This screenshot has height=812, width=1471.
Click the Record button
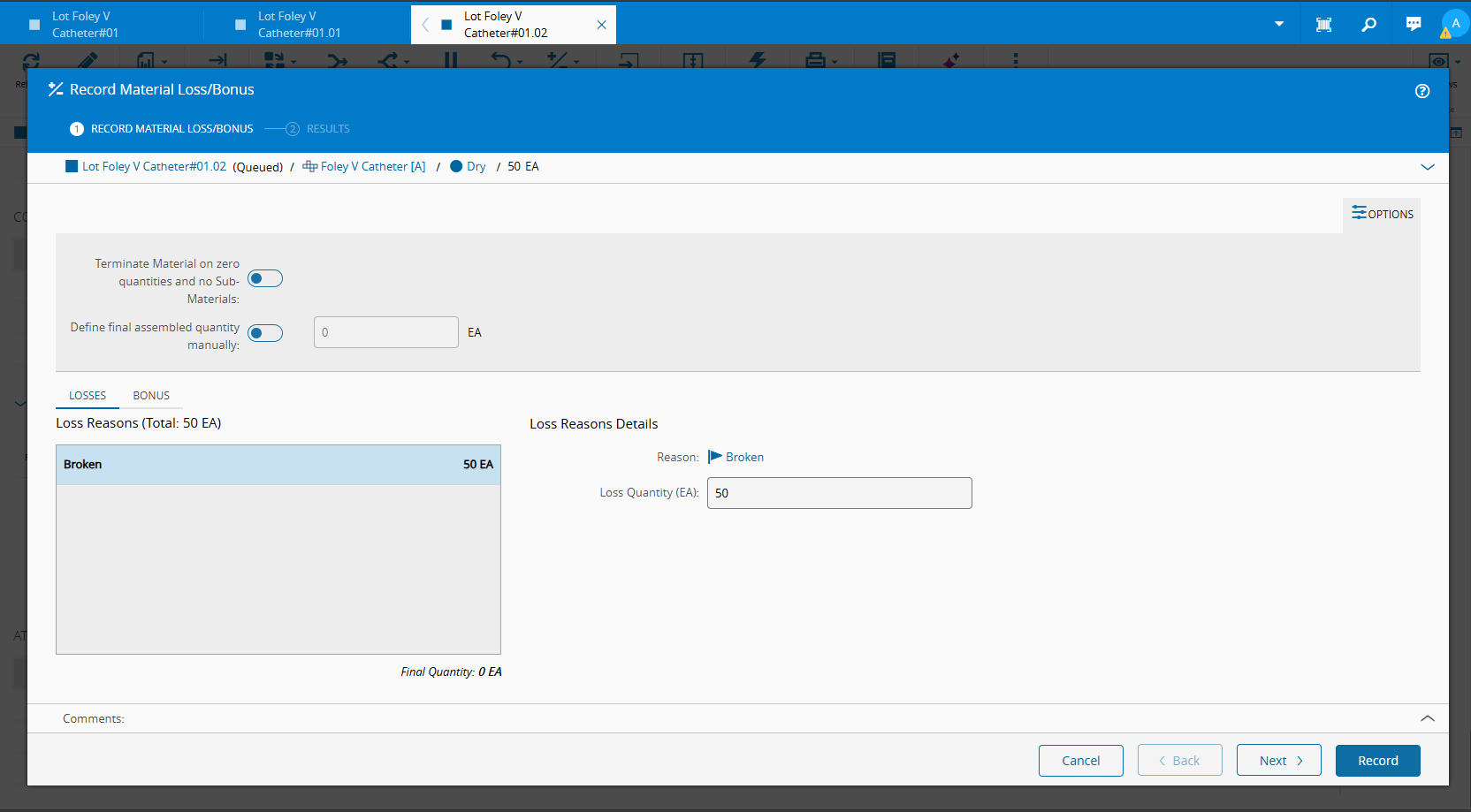click(1377, 761)
